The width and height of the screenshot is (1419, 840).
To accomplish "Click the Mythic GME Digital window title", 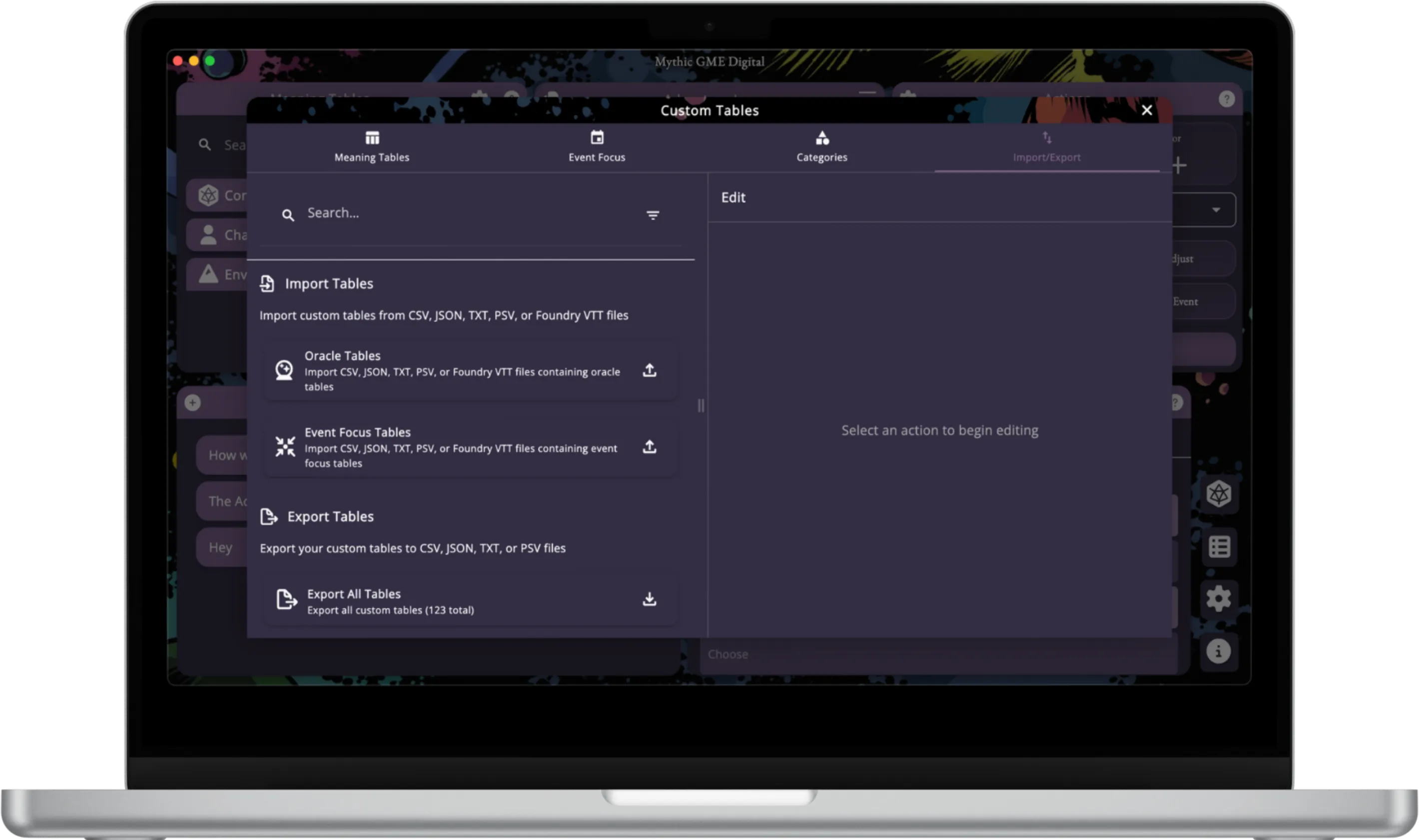I will (x=709, y=62).
